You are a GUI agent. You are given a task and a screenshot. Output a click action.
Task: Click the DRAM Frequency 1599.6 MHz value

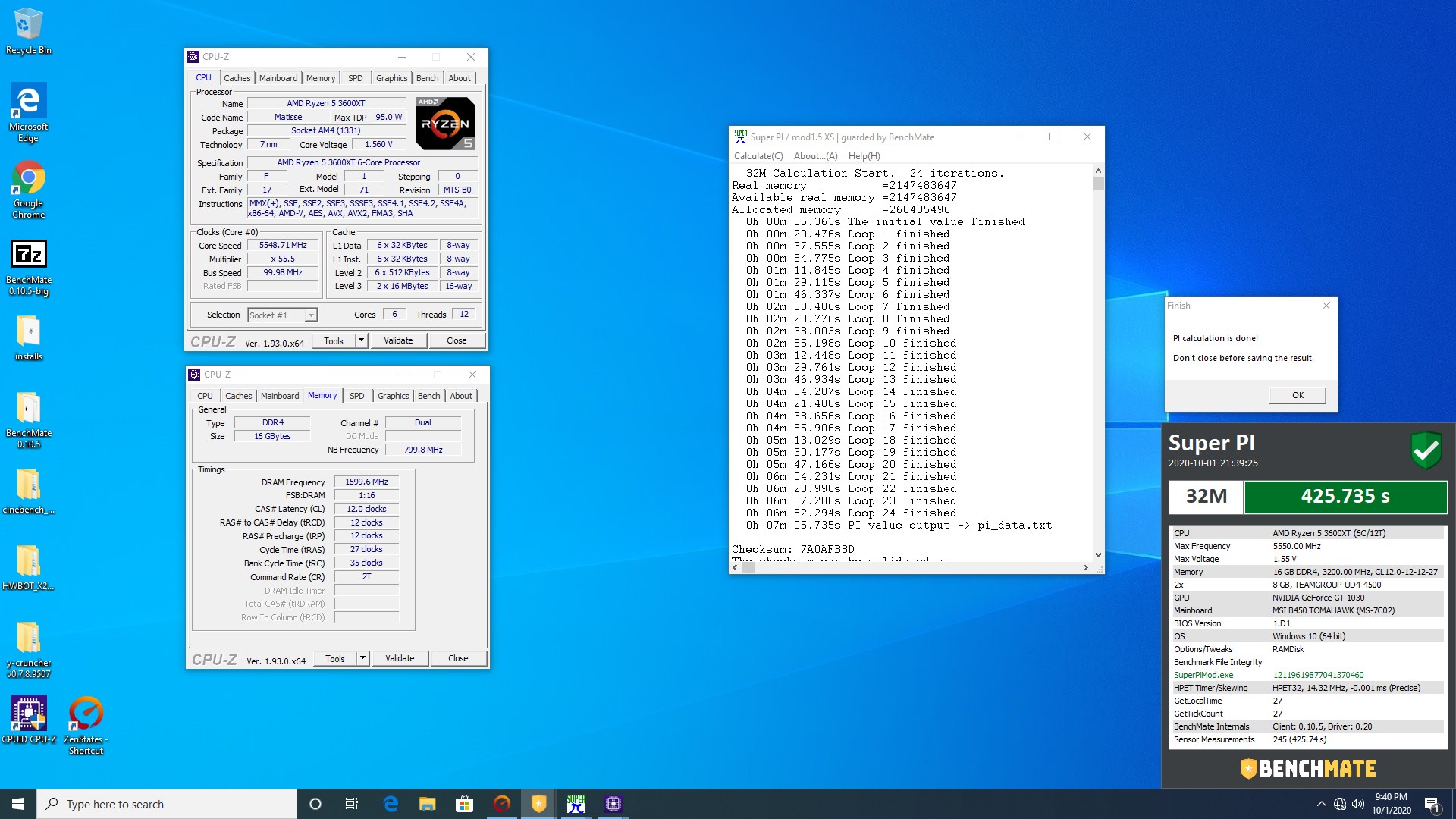point(366,482)
